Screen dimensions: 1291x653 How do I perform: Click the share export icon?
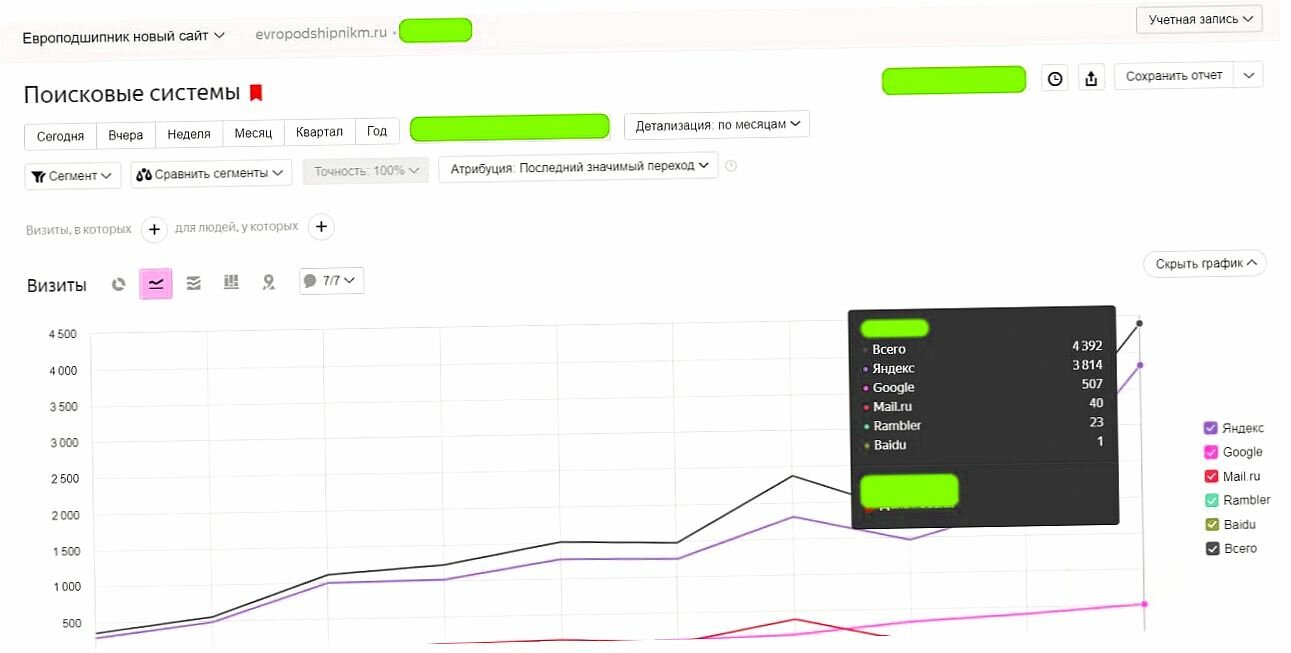point(1091,78)
